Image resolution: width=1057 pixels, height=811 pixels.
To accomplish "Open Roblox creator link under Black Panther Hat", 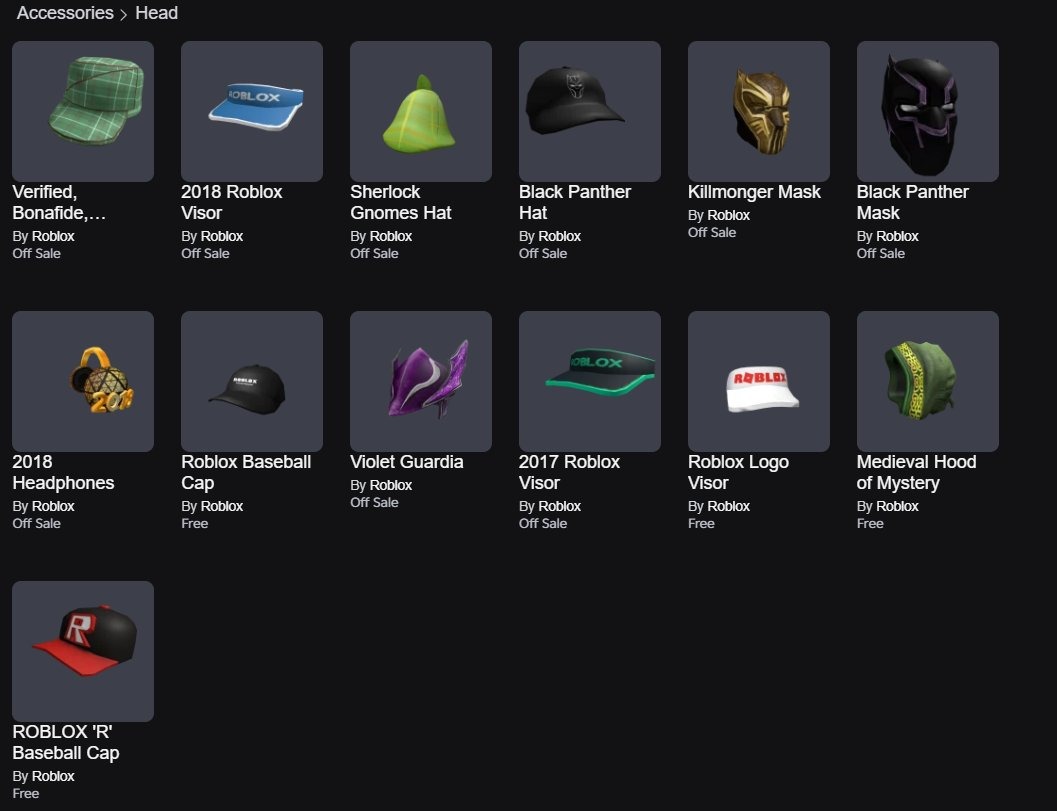I will coord(560,236).
